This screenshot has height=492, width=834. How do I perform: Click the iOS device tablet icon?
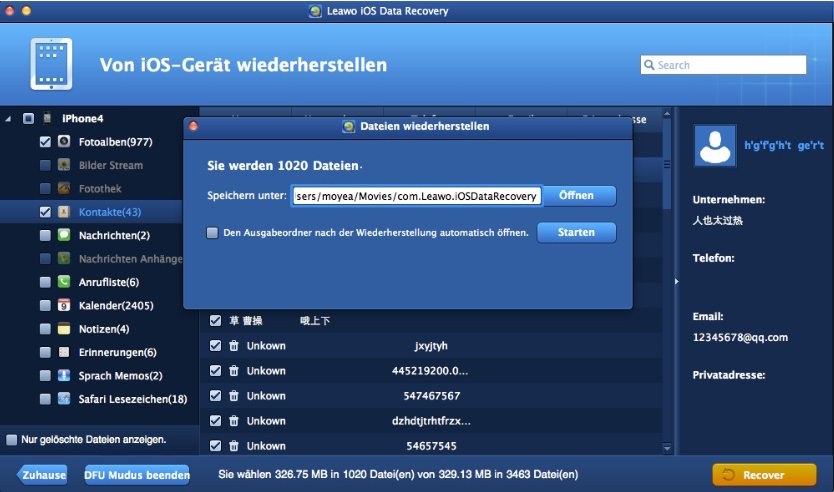pyautogui.click(x=51, y=64)
